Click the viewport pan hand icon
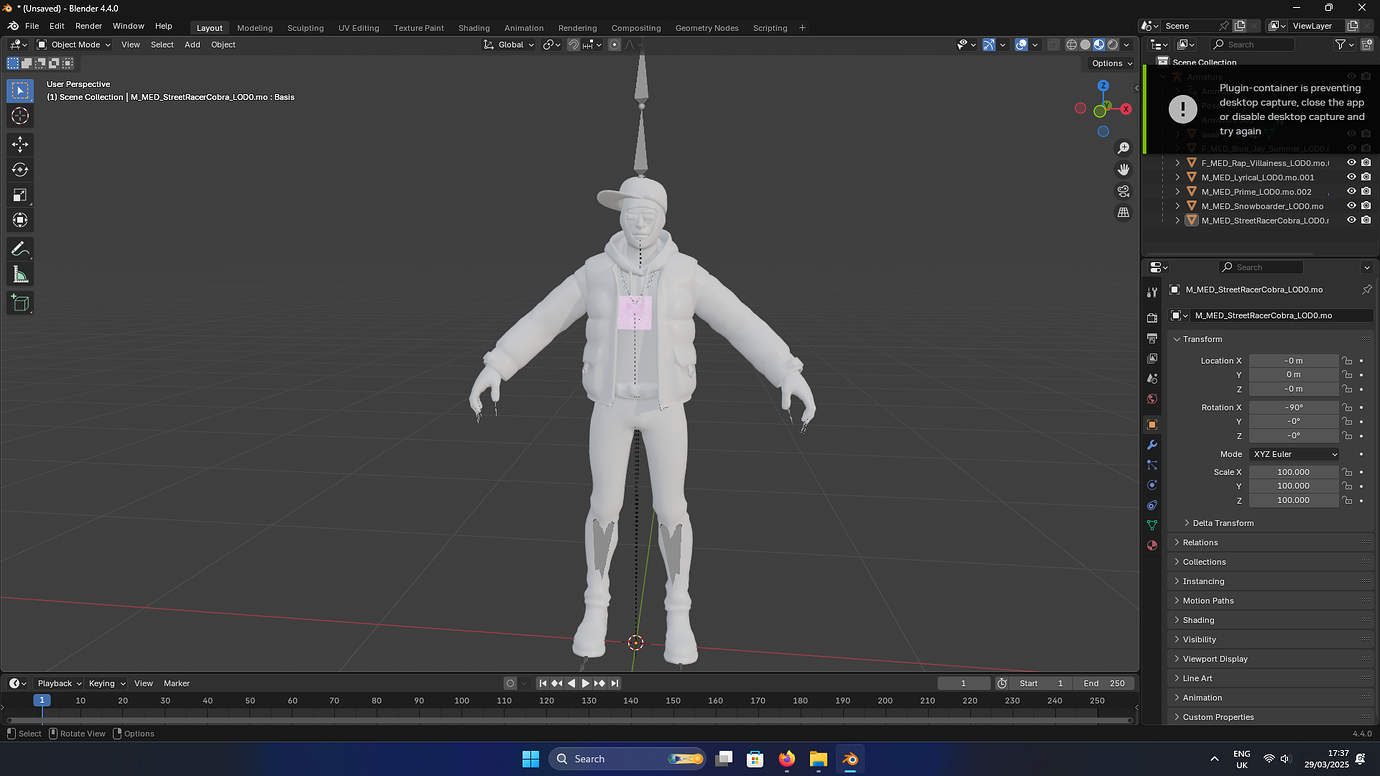The width and height of the screenshot is (1380, 776). [1123, 169]
